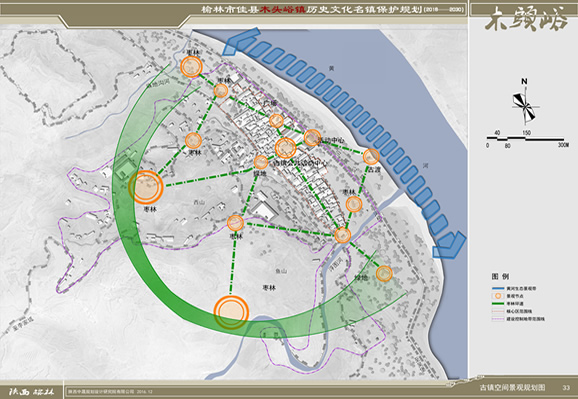The width and height of the screenshot is (578, 399).
Task: Select the large orange node above 枣林 at west
Action: coord(146,187)
